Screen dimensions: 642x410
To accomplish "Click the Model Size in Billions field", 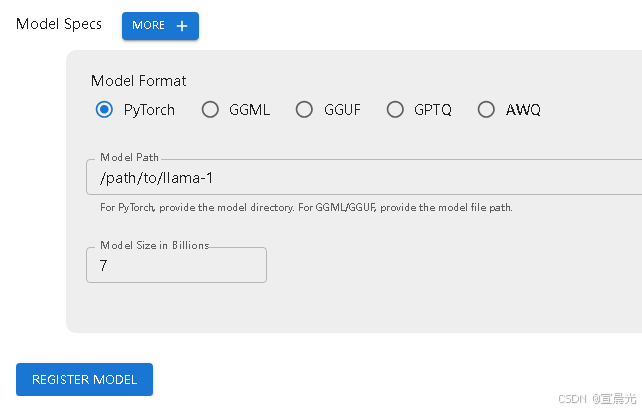I will 176,265.
